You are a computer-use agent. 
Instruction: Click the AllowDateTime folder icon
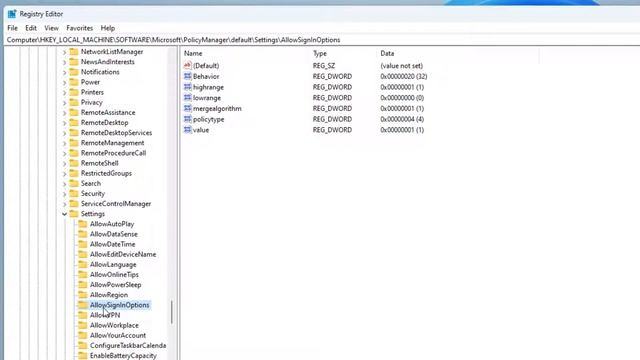[x=83, y=244]
